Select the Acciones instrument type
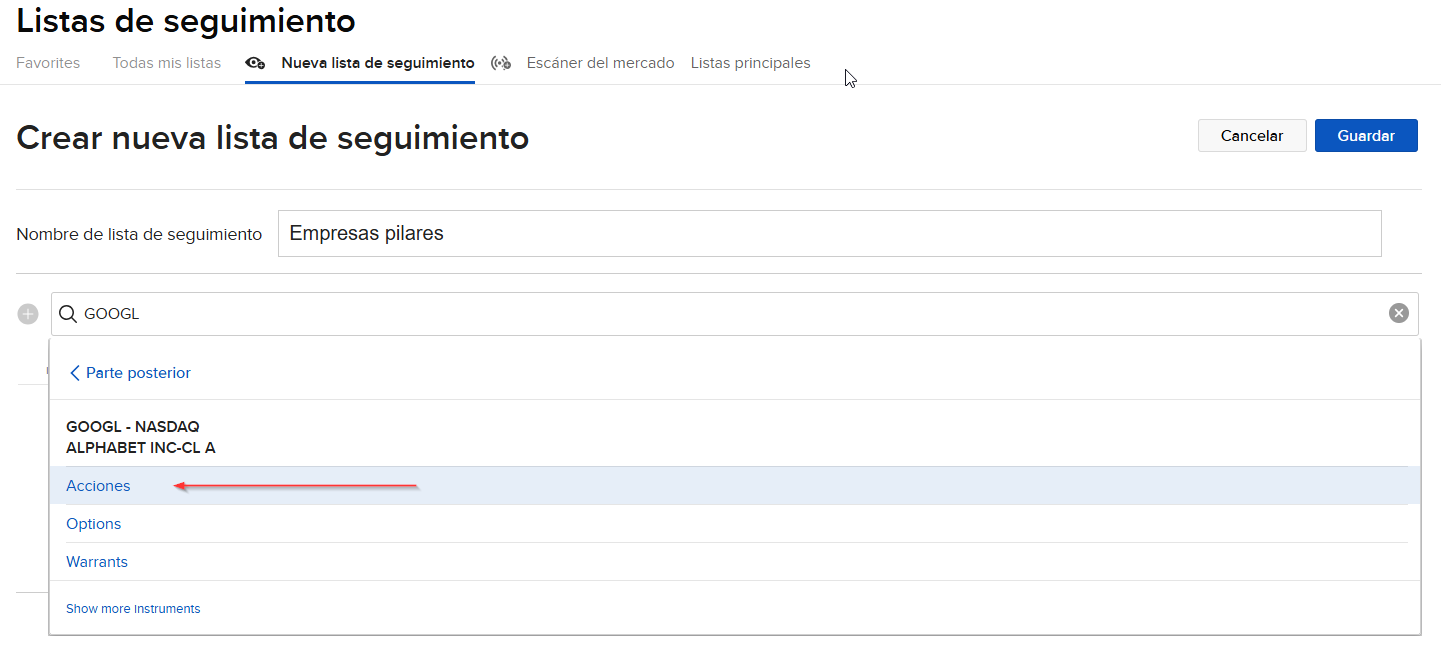 pos(98,485)
